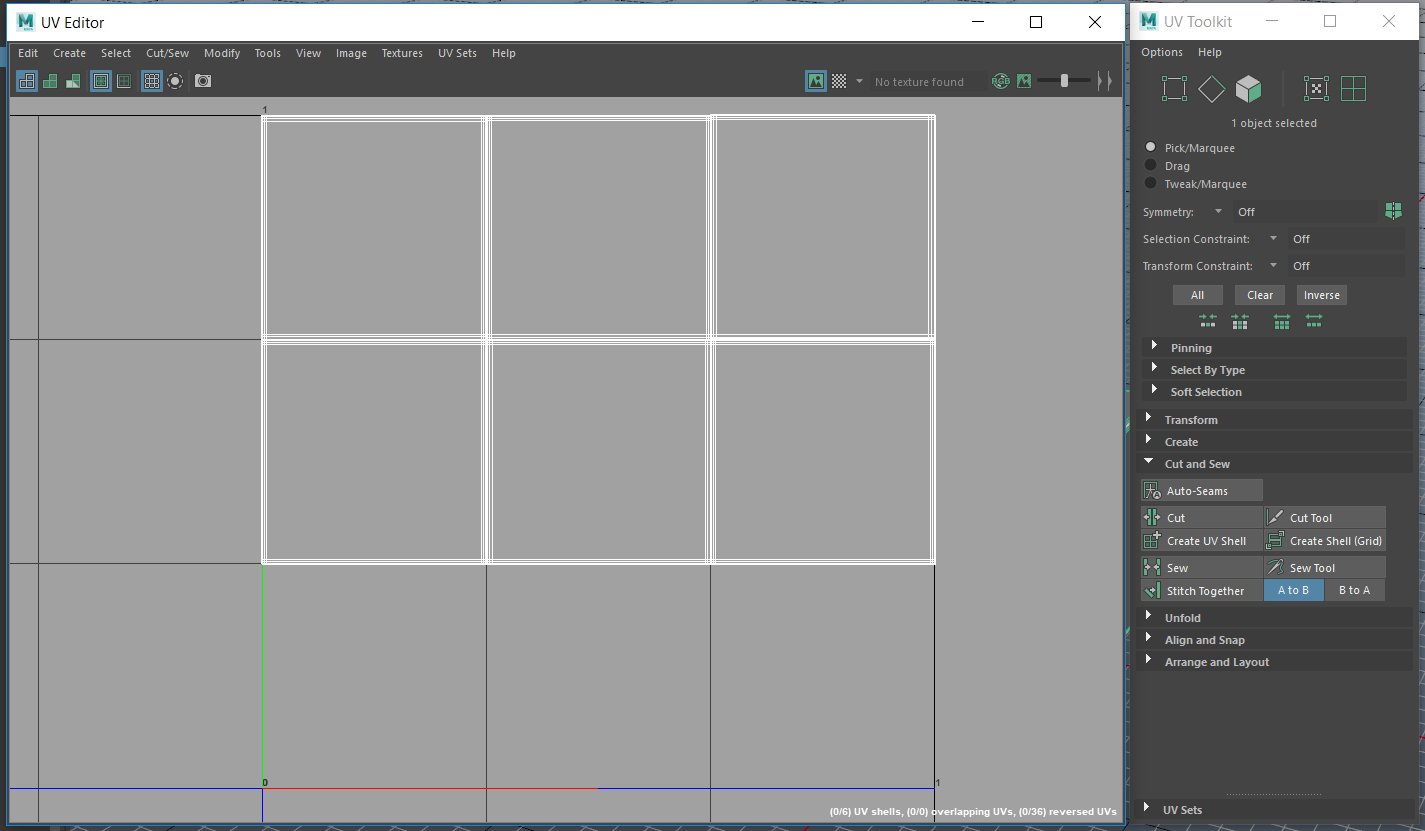Toggle RGB channel display icon

[1001, 81]
